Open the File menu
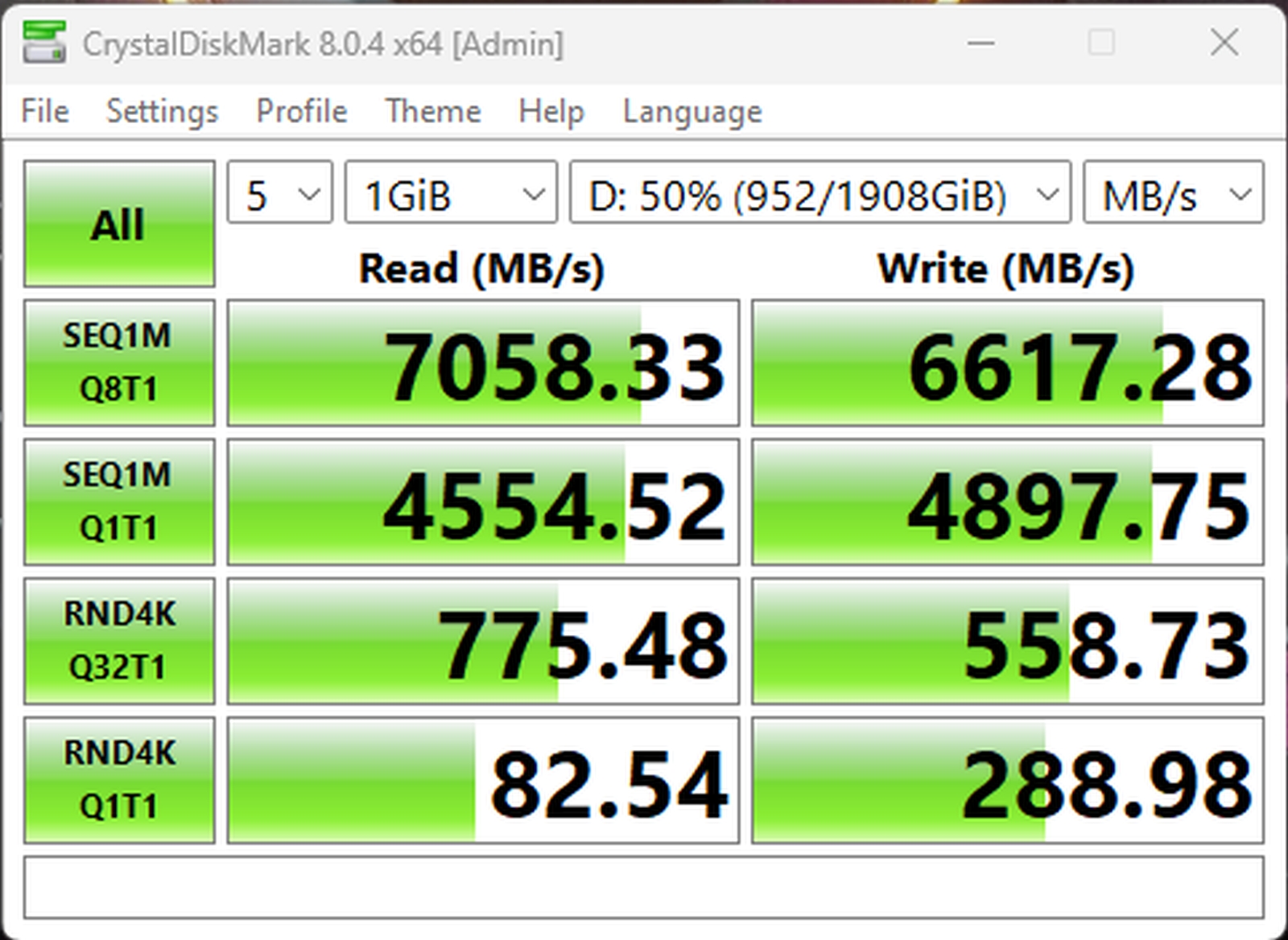 click(x=45, y=111)
